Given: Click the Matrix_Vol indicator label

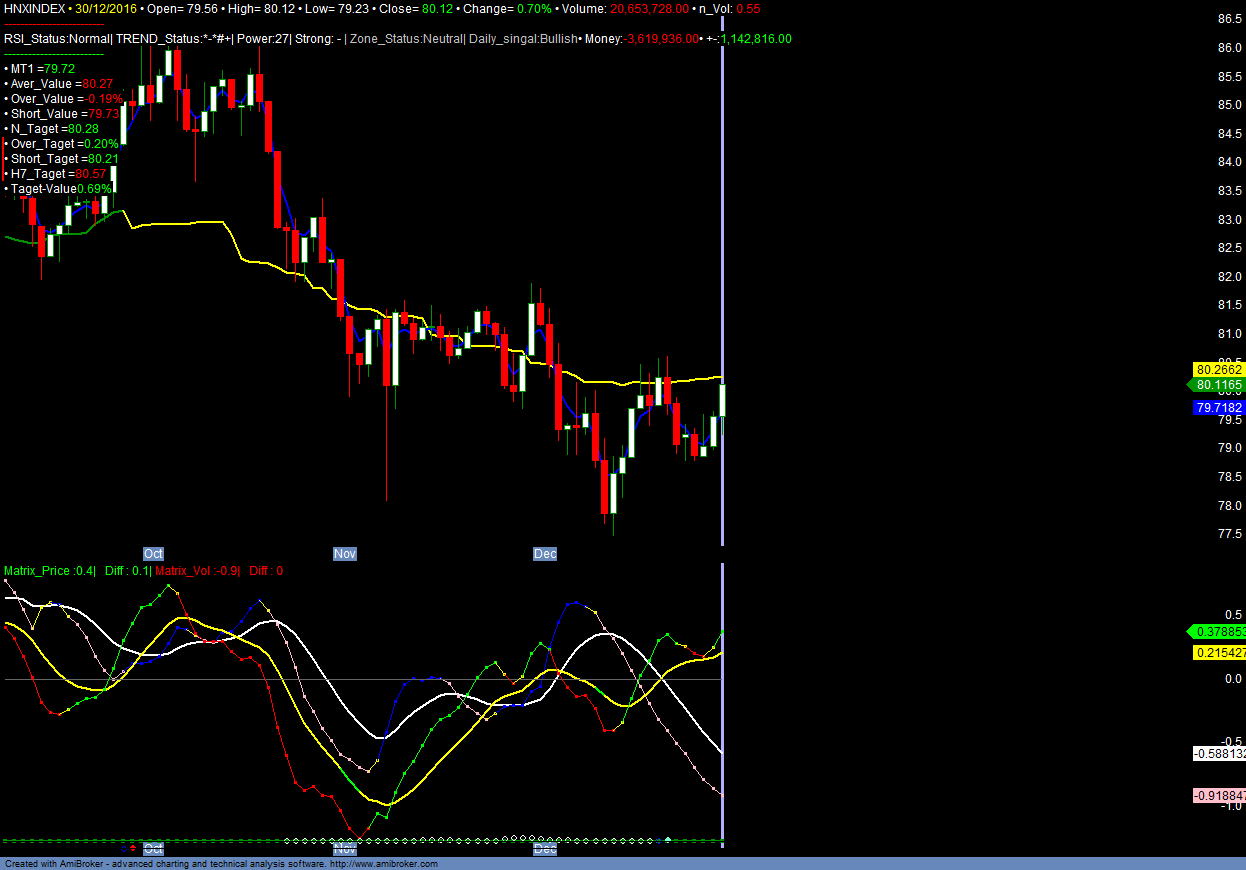Looking at the screenshot, I should 197,571.
